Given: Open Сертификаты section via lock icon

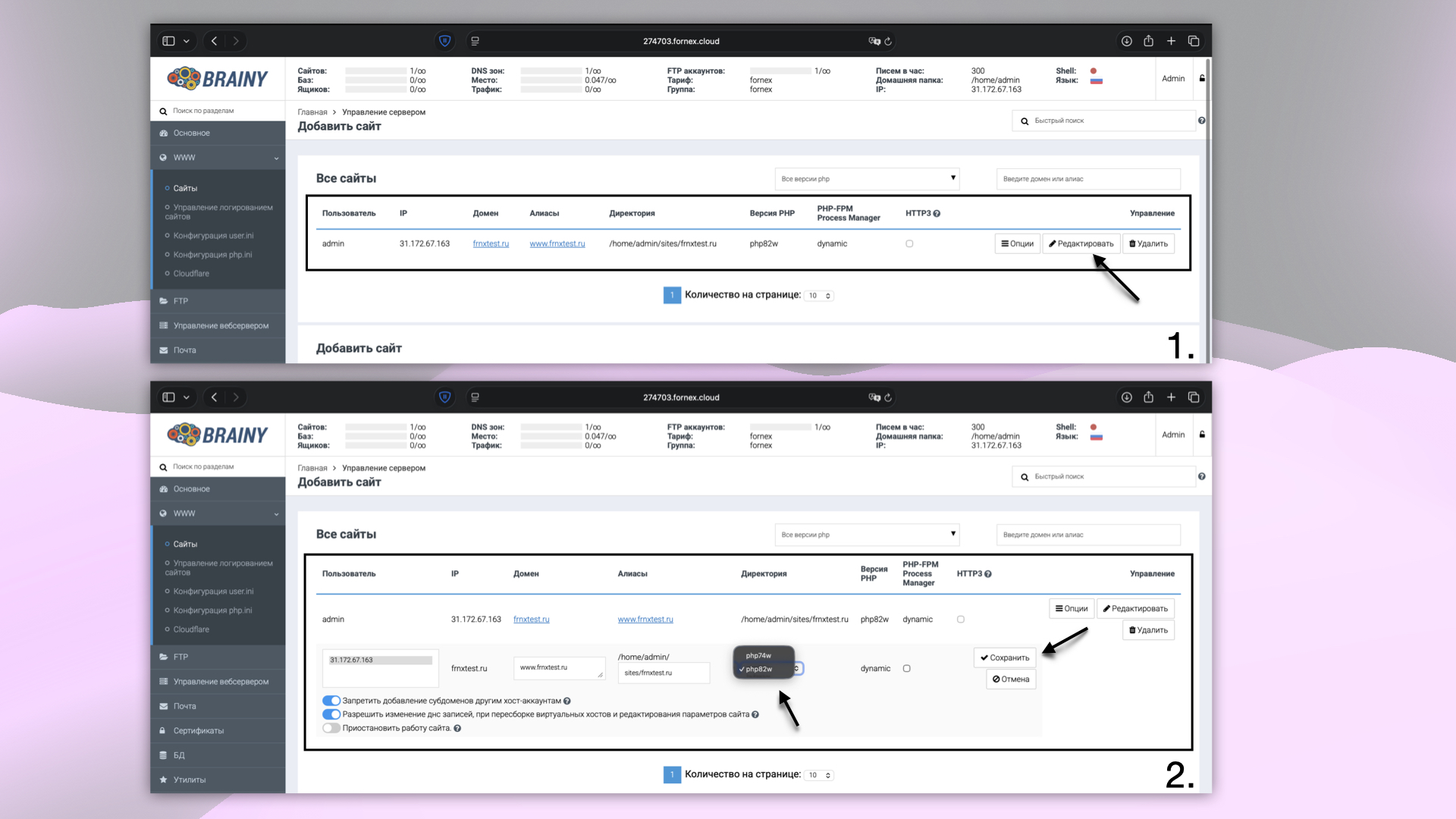Looking at the screenshot, I should coord(163,731).
